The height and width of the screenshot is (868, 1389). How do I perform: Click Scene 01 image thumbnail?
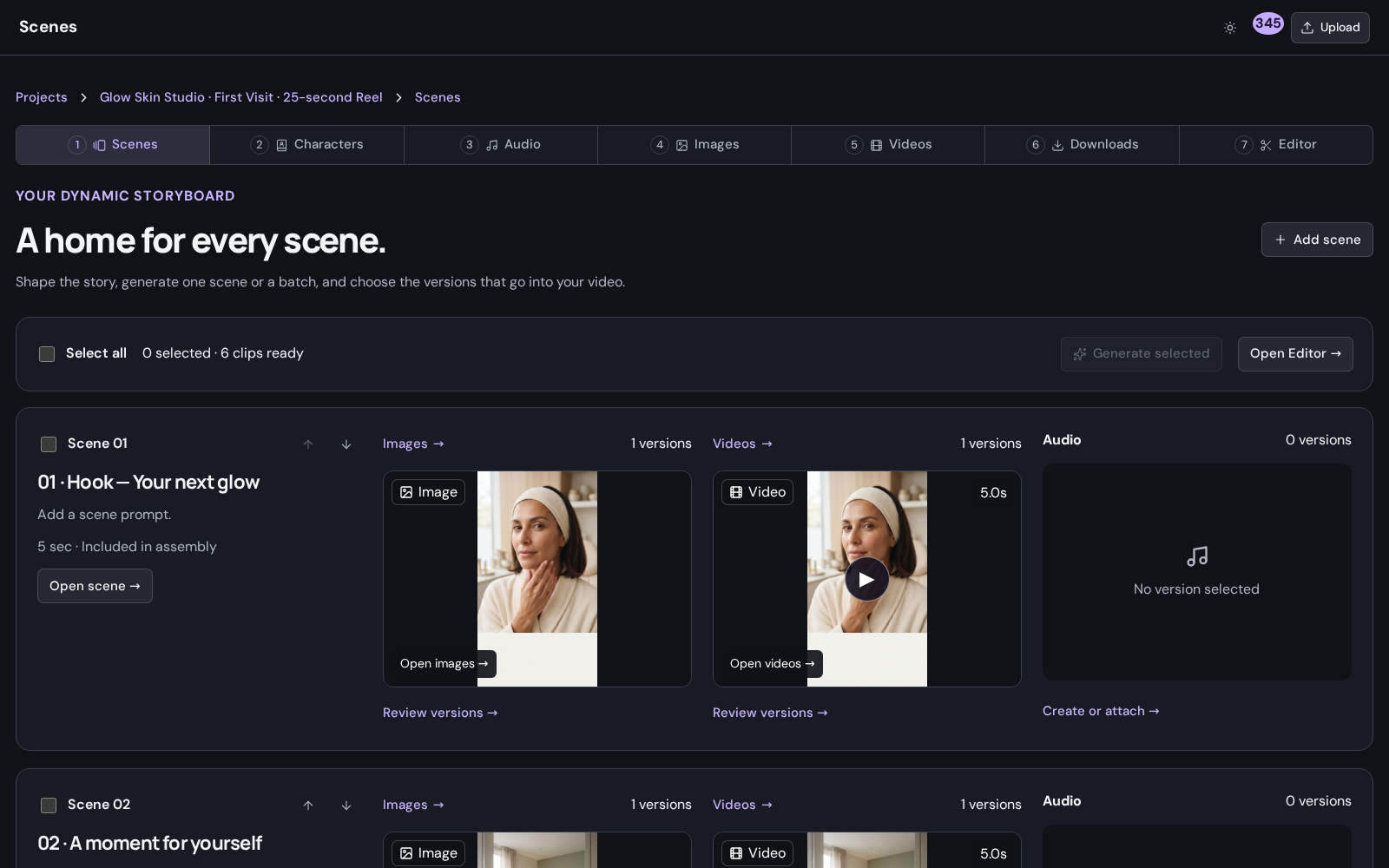pyautogui.click(x=537, y=579)
